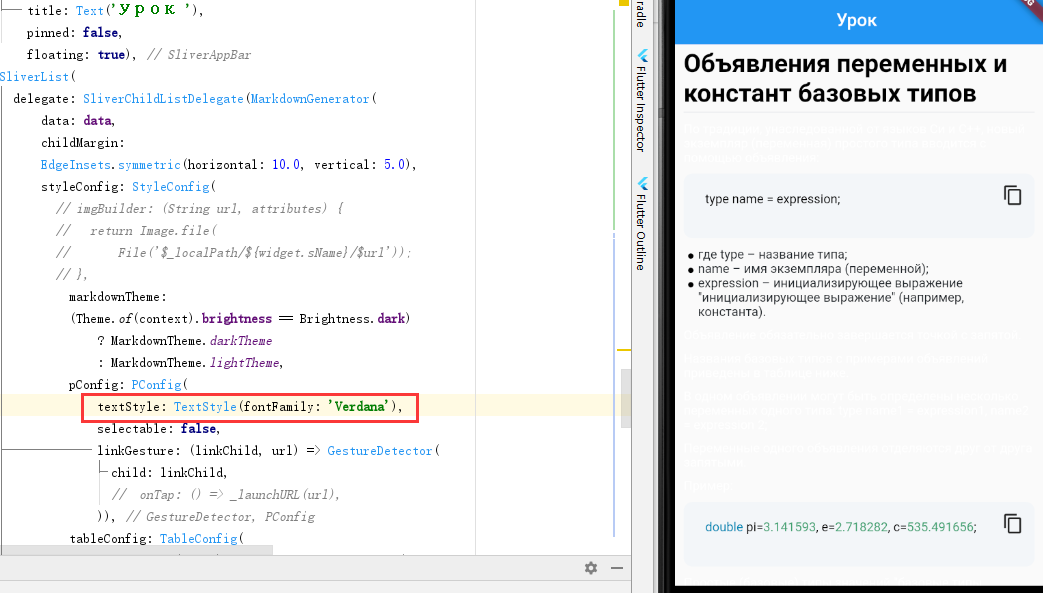Click the blue "Урок" app bar
Image resolution: width=1043 pixels, height=593 pixels.
[x=858, y=20]
